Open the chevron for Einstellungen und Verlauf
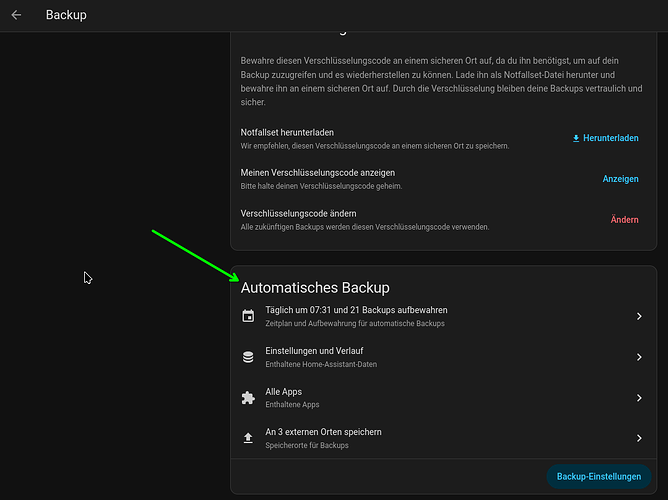 pos(639,357)
